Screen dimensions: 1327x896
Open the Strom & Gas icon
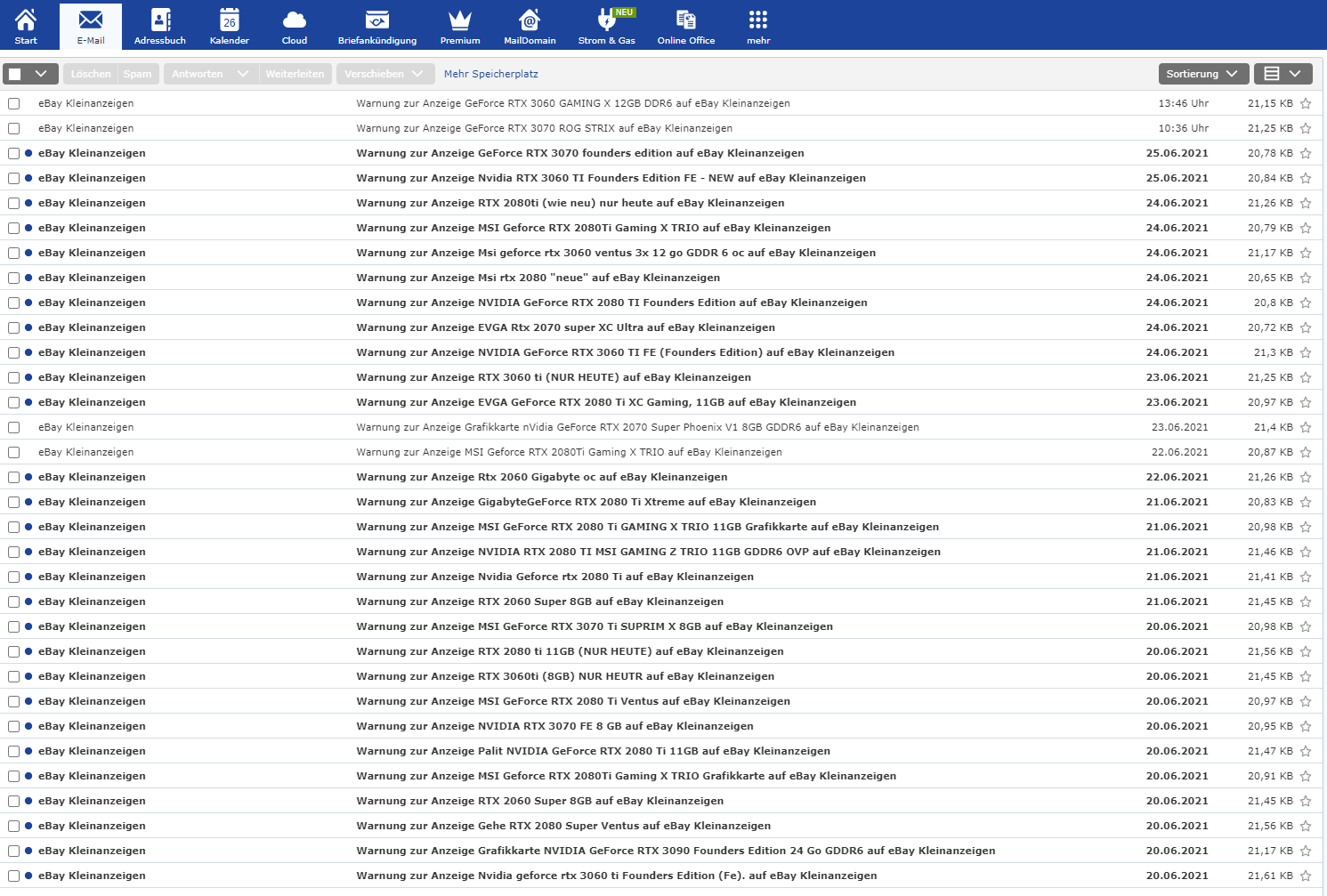point(607,20)
